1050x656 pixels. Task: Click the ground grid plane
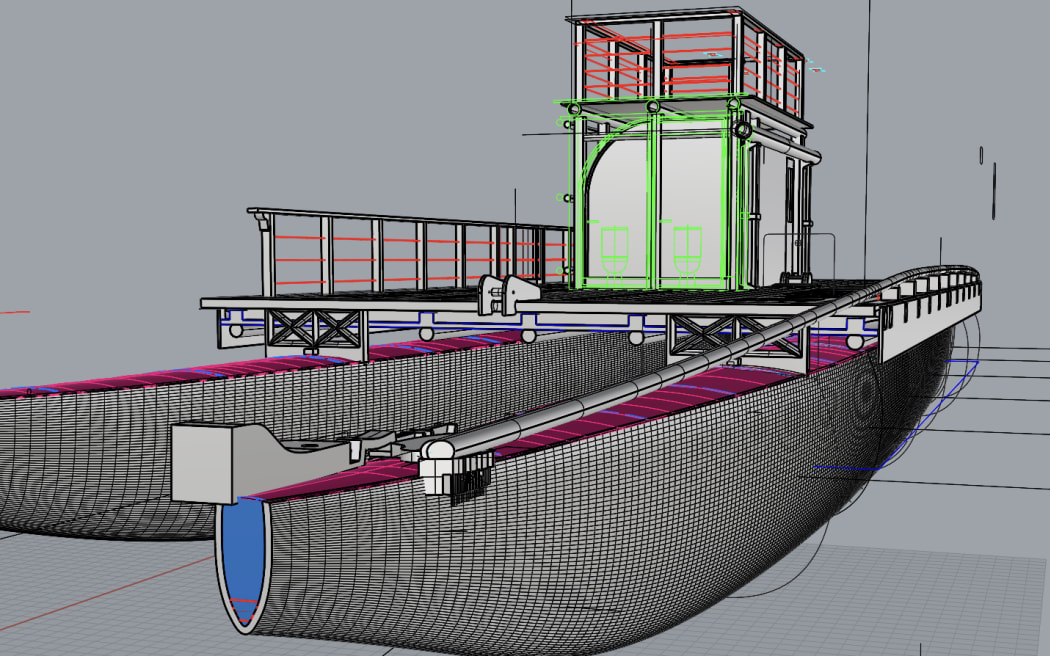click(900, 600)
